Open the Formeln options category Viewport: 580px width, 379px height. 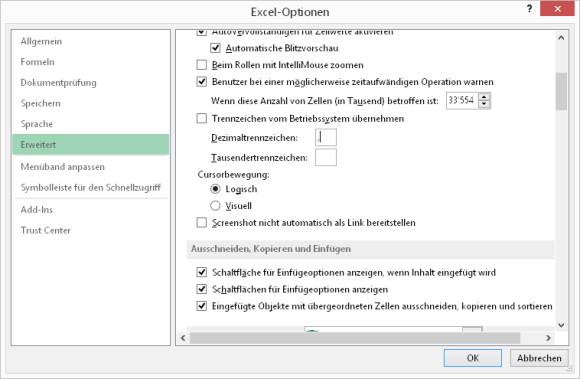pos(37,62)
